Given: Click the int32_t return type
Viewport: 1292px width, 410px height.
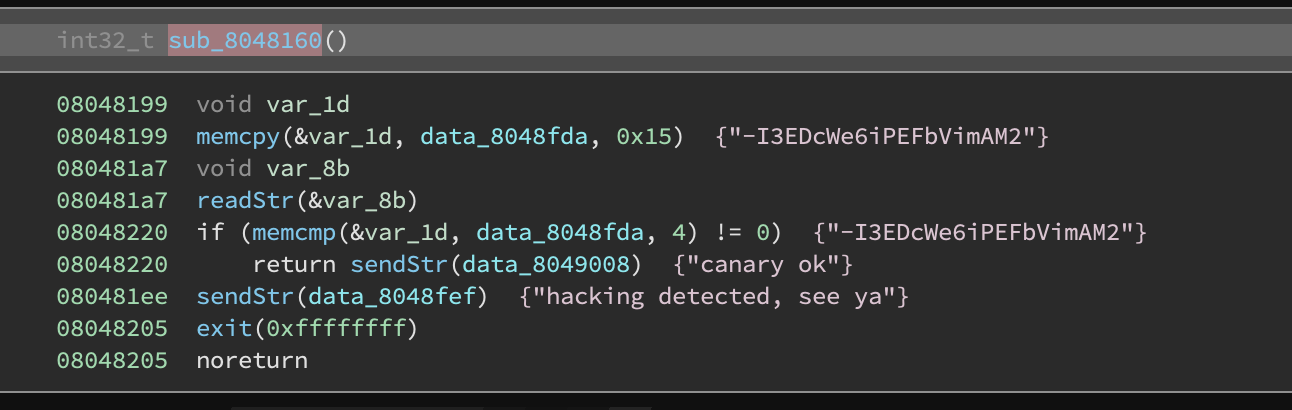Looking at the screenshot, I should coord(105,41).
